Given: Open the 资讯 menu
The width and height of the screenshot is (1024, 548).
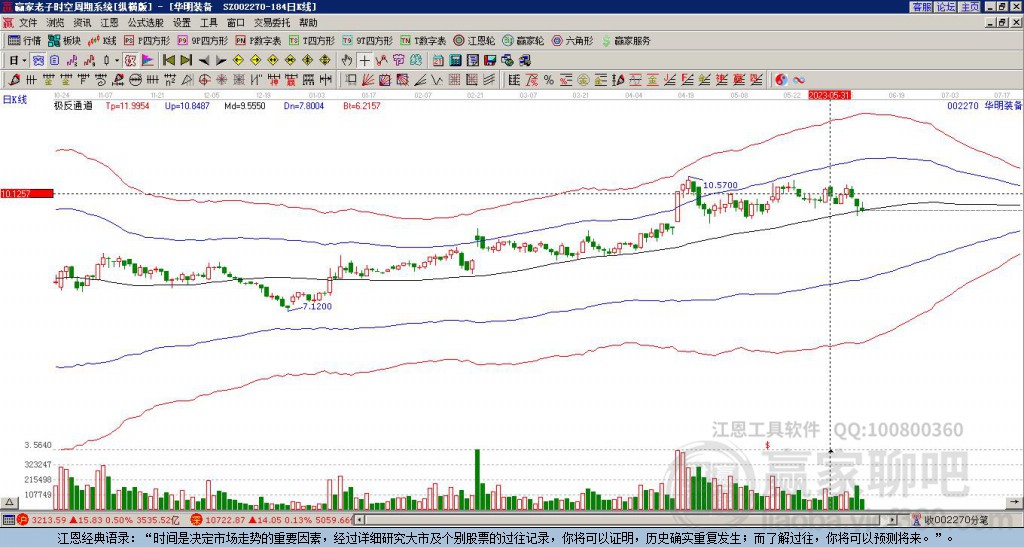Looking at the screenshot, I should pos(82,23).
